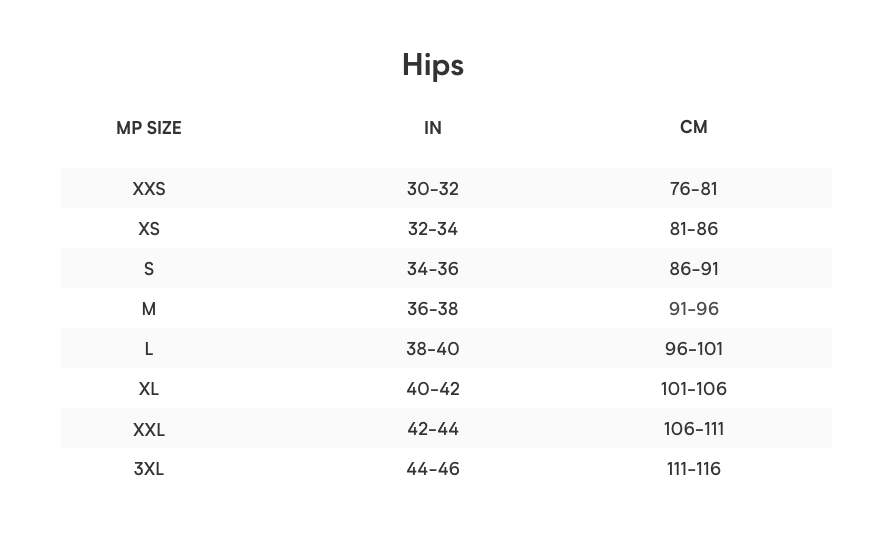
Task: Select the 44-46 inches cell
Action: coord(433,469)
